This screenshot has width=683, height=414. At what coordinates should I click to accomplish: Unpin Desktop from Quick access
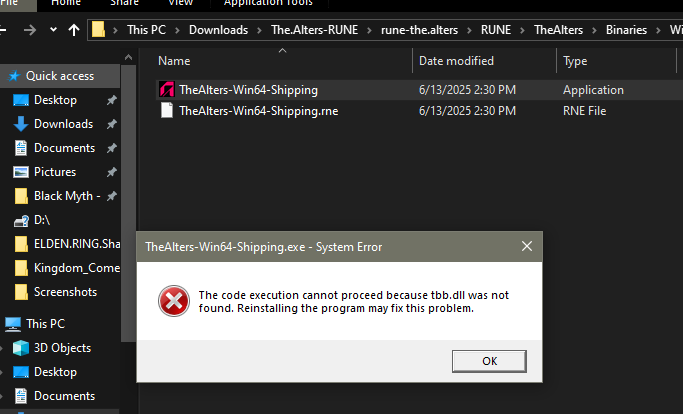(112, 100)
